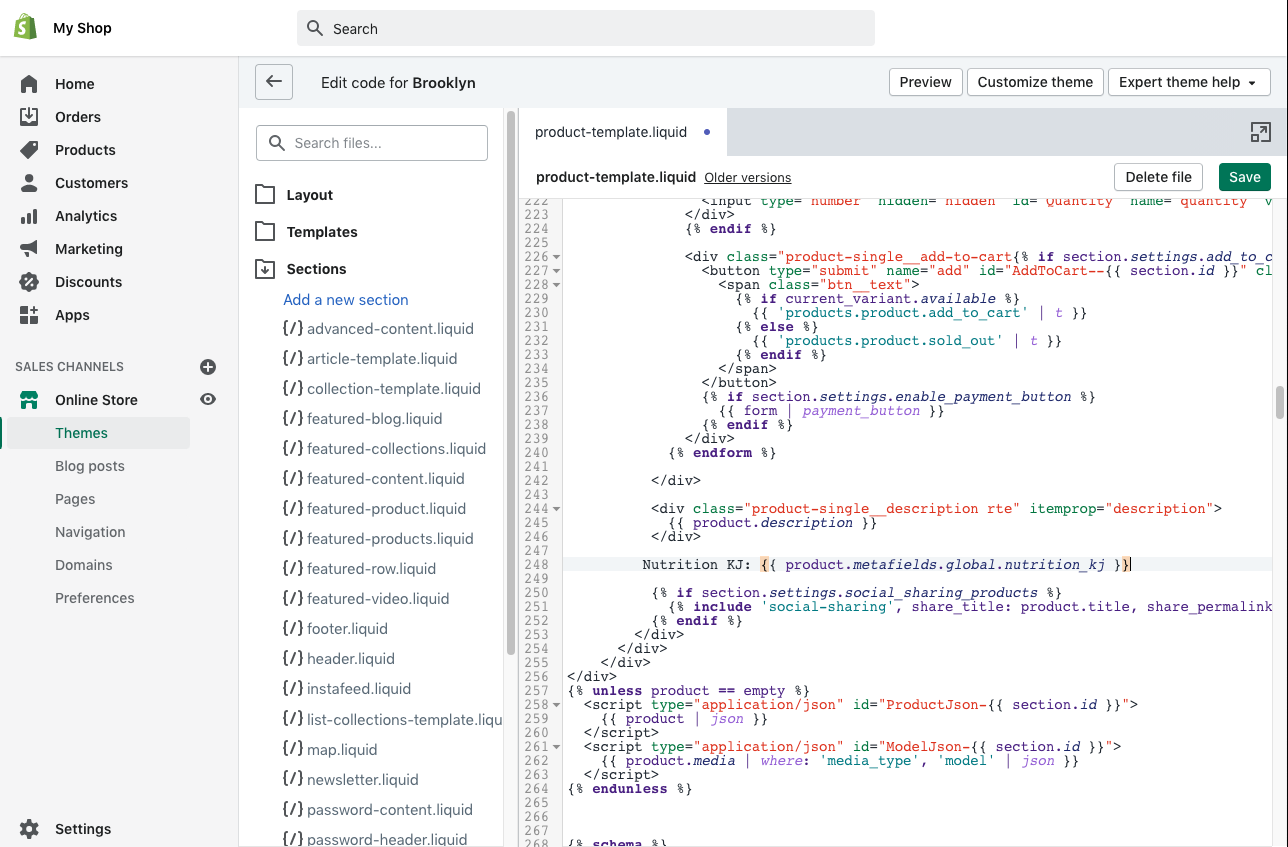Go to Discounts page
1288x847 pixels.
88,282
